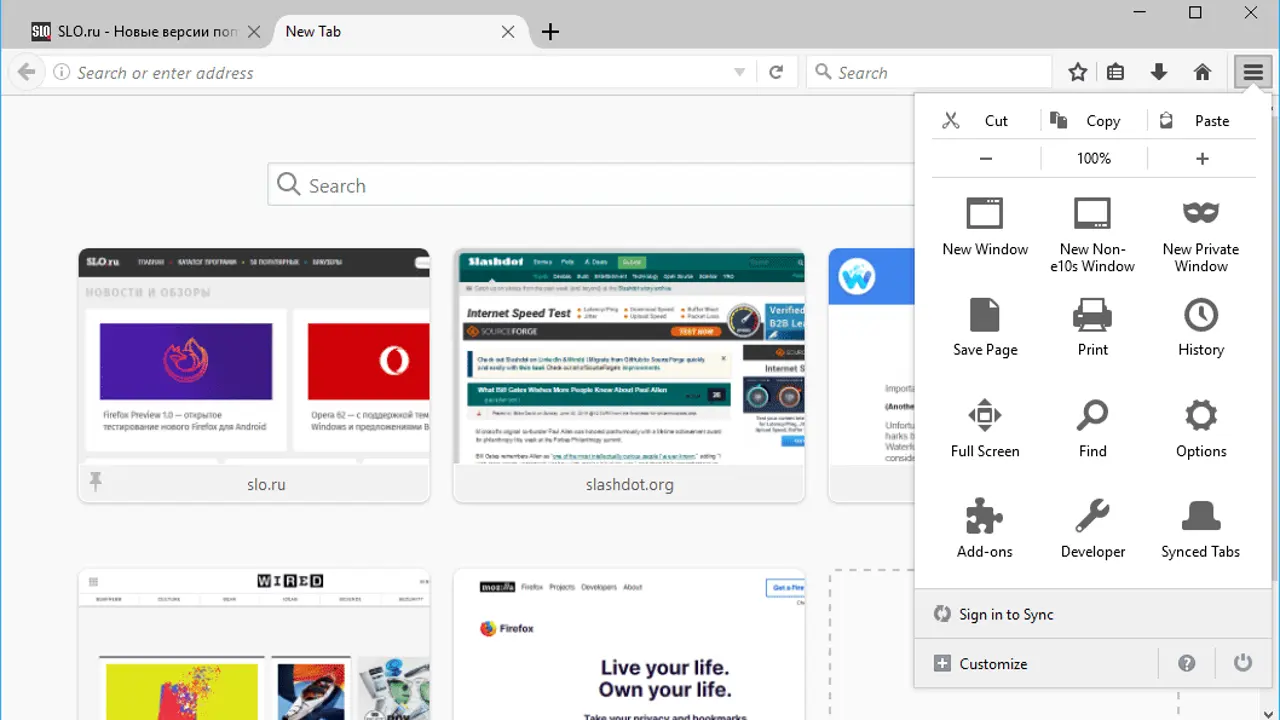
Task: Click the Options gear icon
Action: tap(1200, 415)
